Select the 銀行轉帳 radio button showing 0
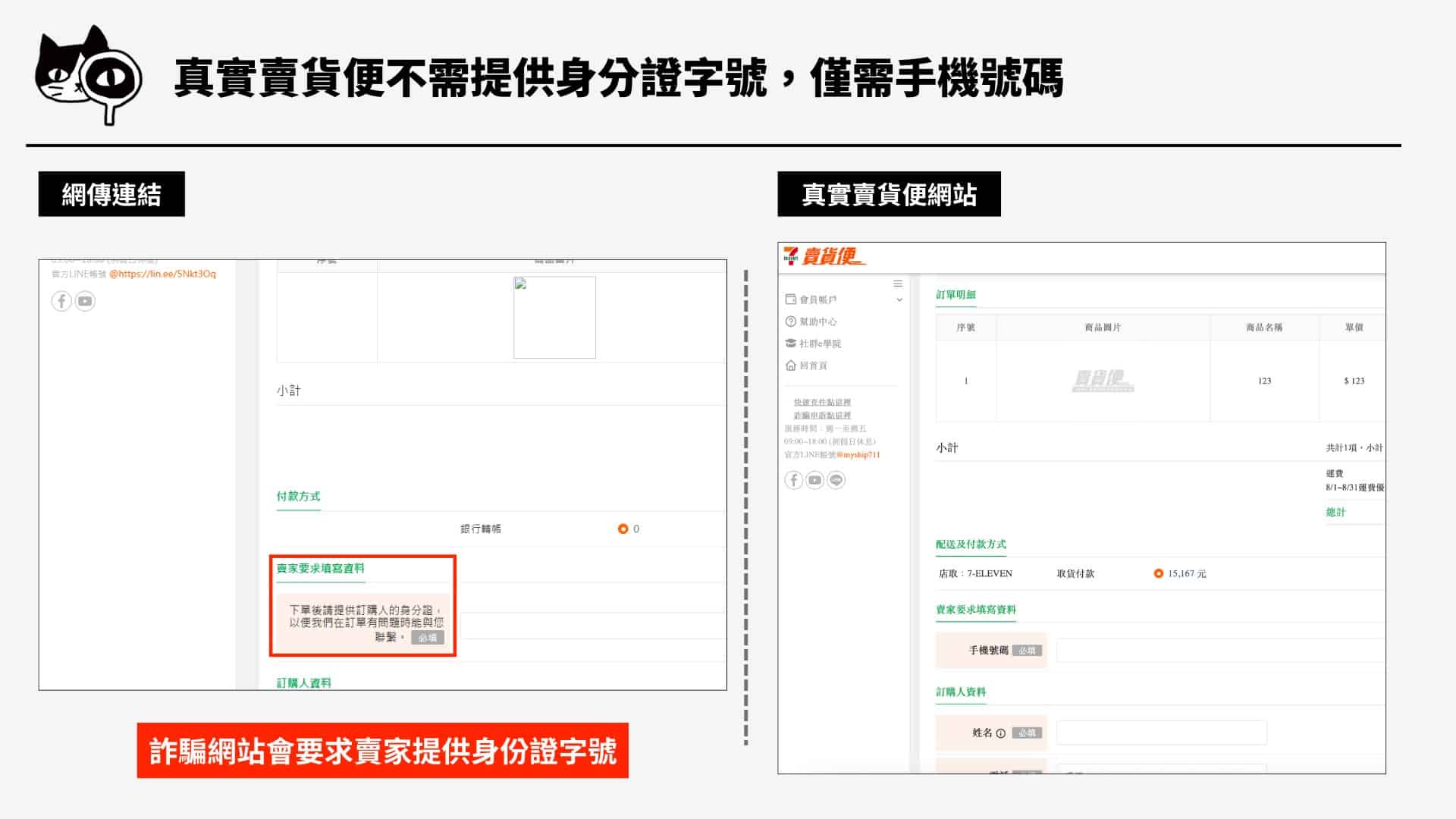The height and width of the screenshot is (819, 1456). click(623, 529)
